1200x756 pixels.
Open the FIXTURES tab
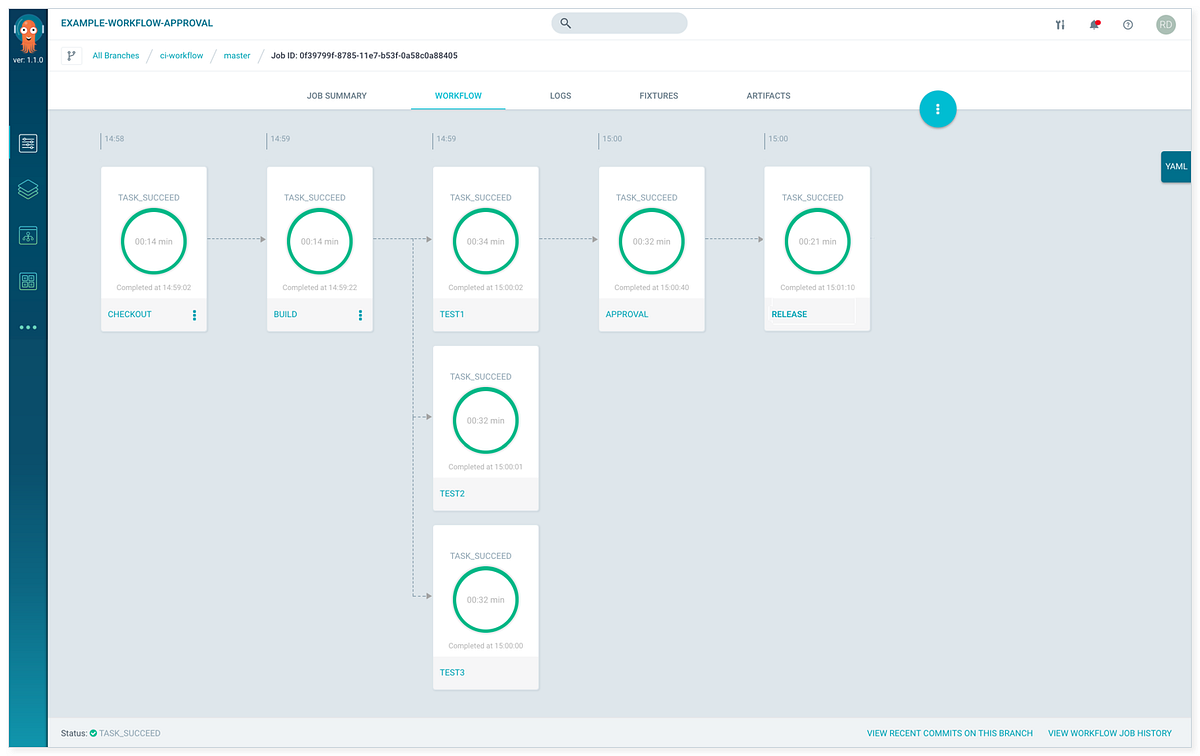click(658, 95)
